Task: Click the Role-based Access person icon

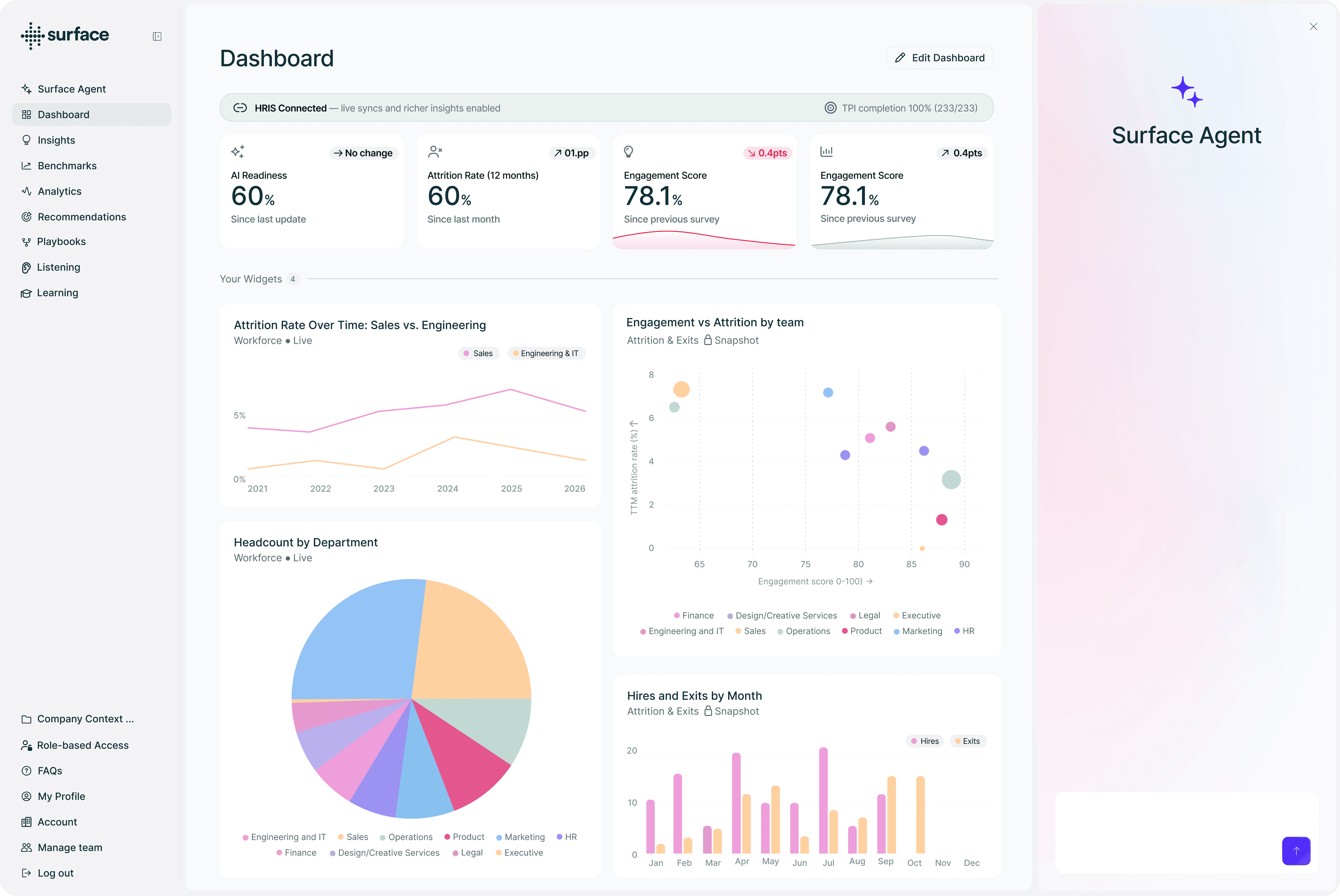Action: 26,746
